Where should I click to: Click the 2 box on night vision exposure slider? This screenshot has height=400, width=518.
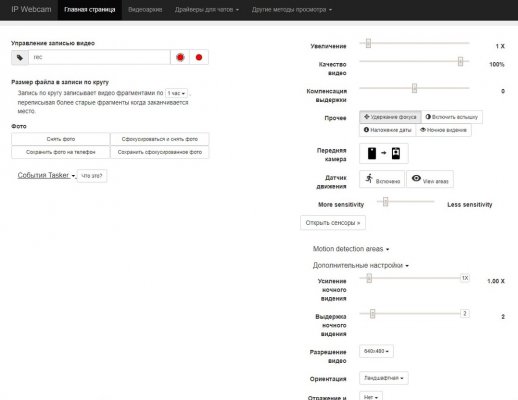tap(465, 313)
